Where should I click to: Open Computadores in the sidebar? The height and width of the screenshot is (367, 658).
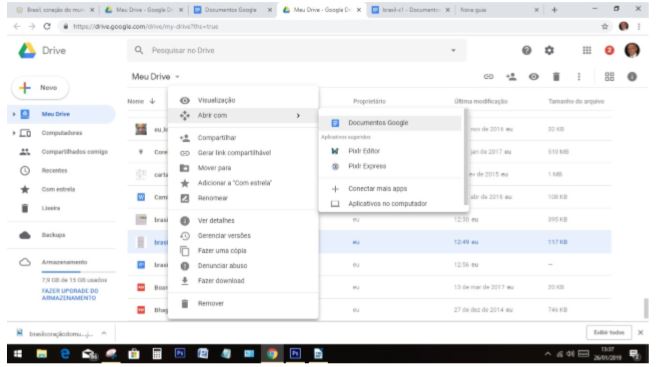click(x=62, y=133)
